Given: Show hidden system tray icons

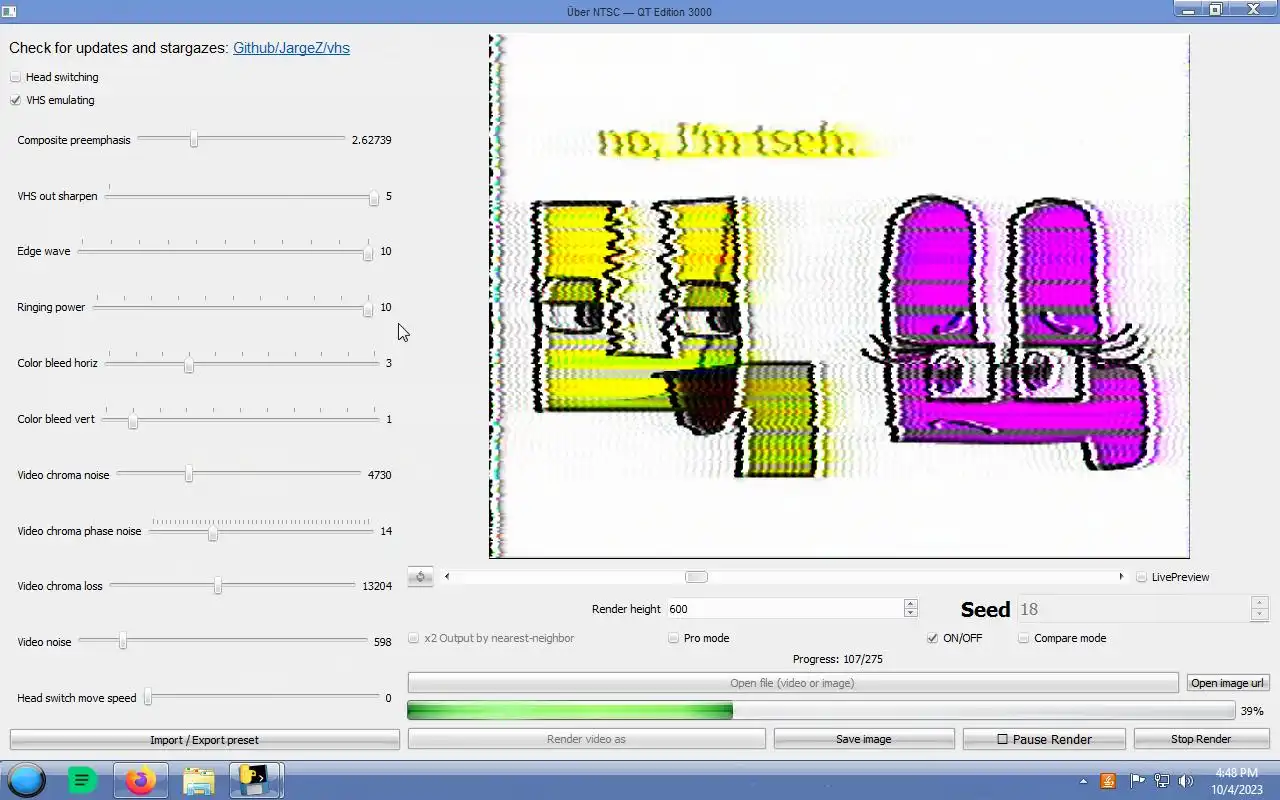Looking at the screenshot, I should point(1084,781).
